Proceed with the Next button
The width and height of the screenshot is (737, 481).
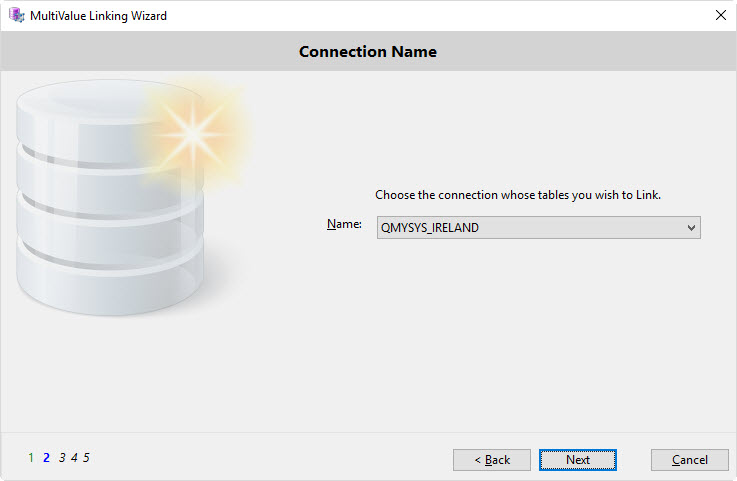(578, 459)
